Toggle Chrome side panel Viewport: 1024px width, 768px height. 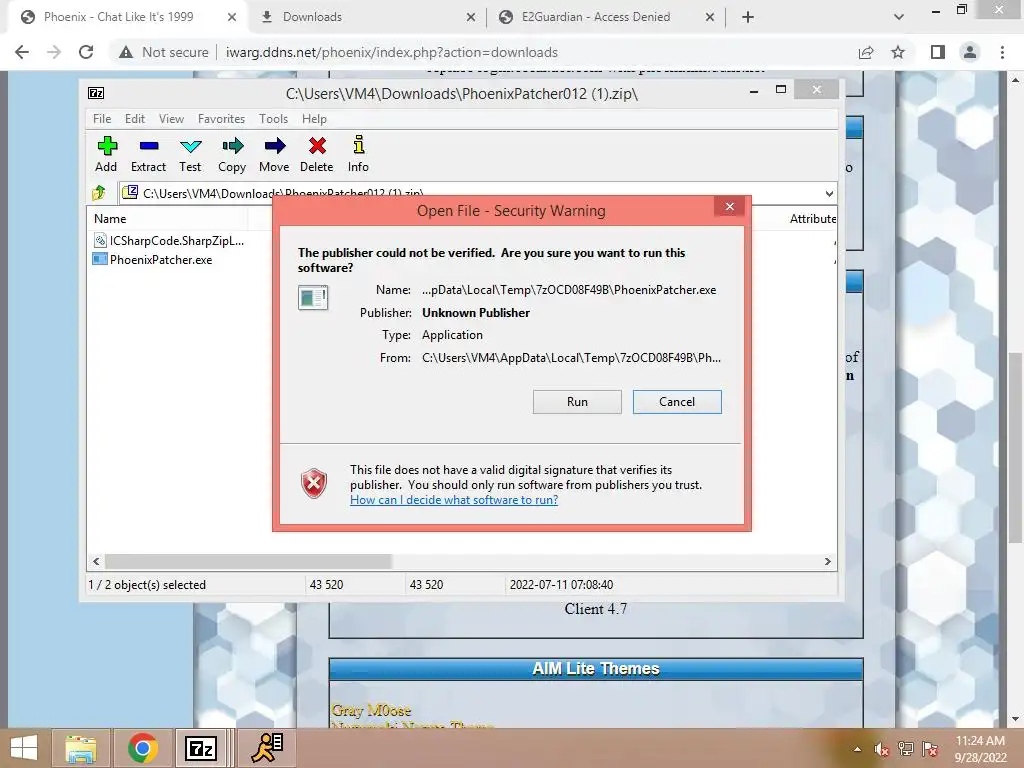[x=938, y=52]
